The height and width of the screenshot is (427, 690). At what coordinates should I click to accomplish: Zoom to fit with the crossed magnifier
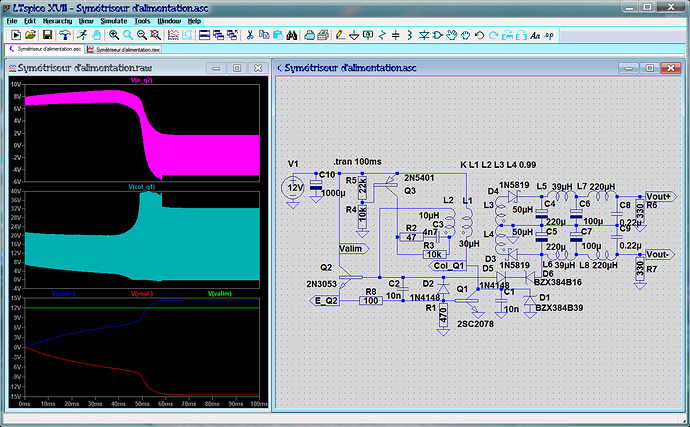pos(155,35)
